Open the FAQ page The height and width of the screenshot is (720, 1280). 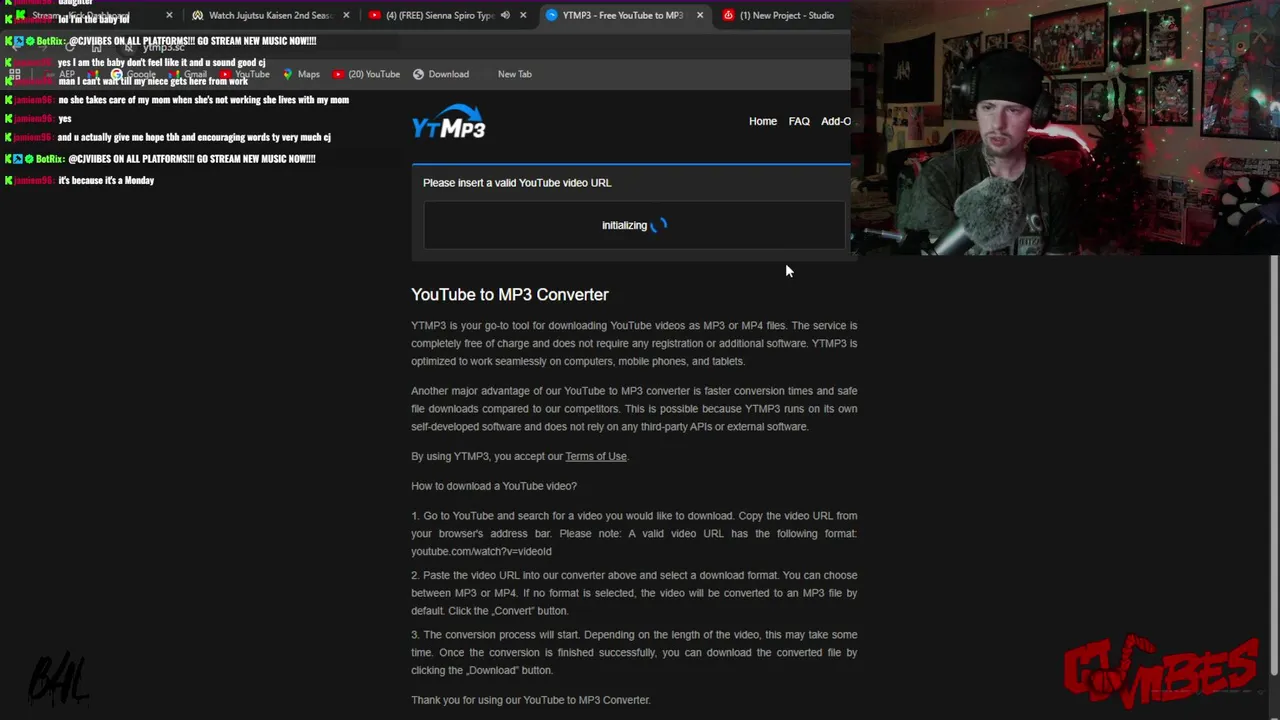point(799,121)
